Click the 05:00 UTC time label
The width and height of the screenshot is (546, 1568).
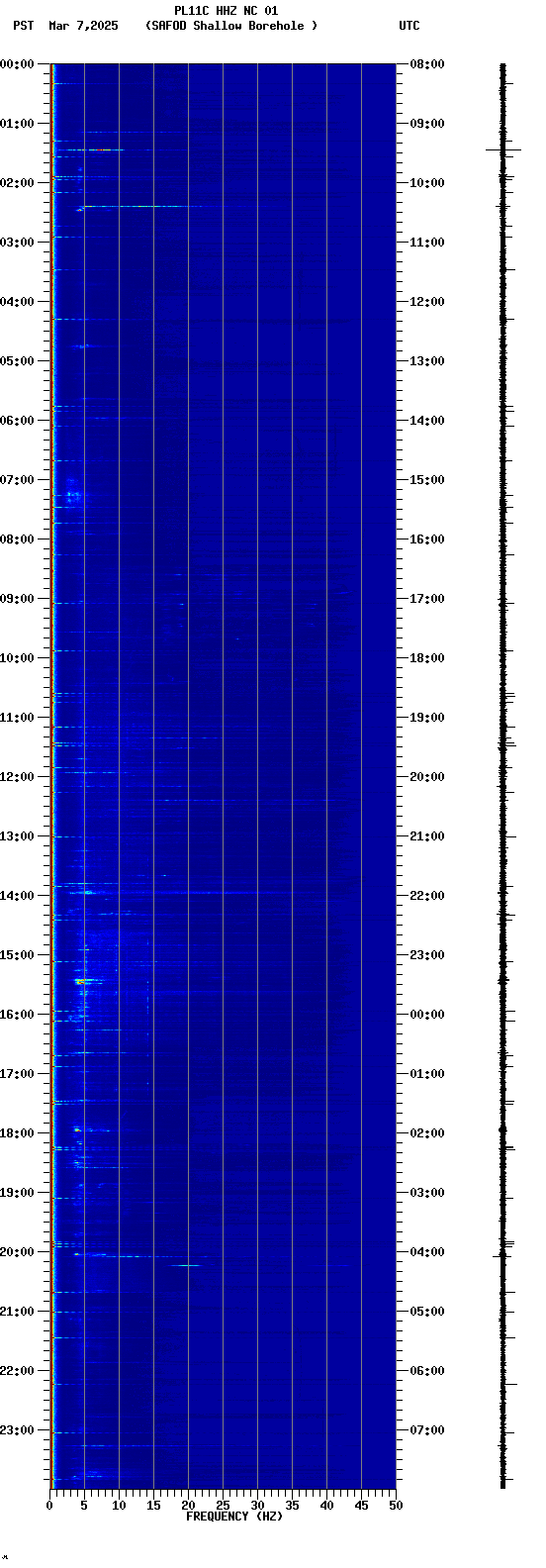pyautogui.click(x=426, y=1312)
